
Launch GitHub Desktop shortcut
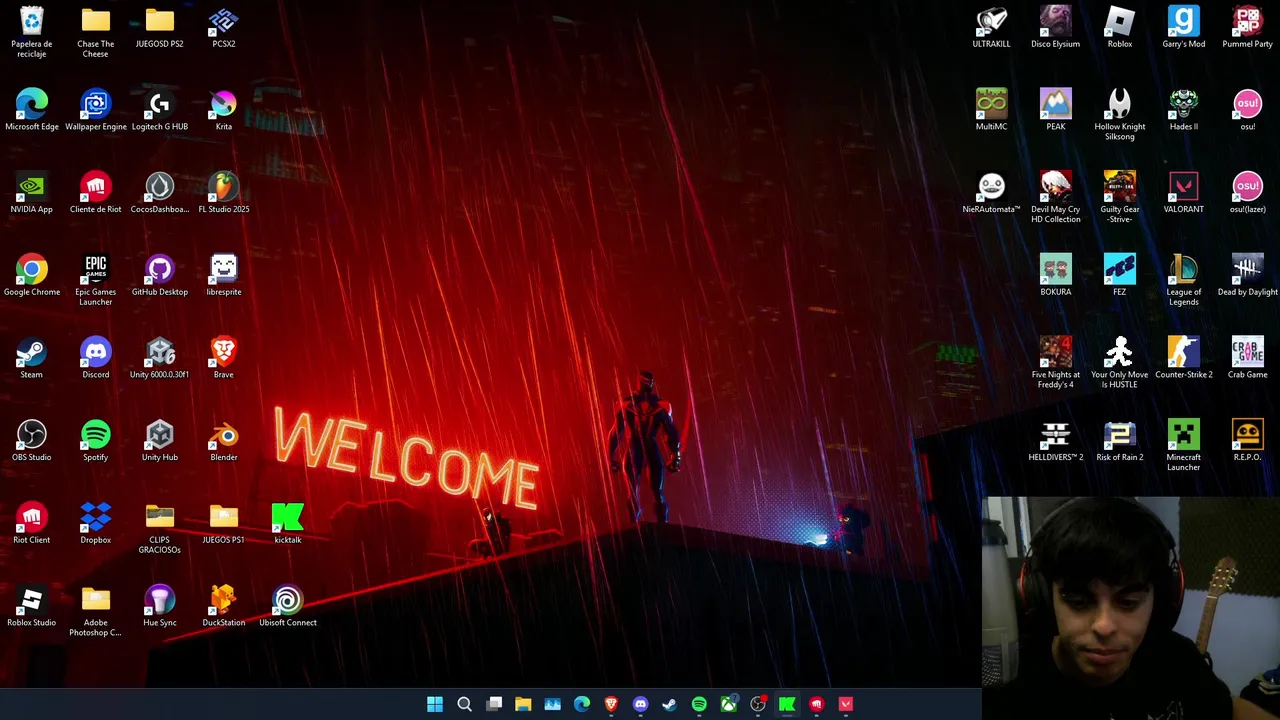(160, 276)
